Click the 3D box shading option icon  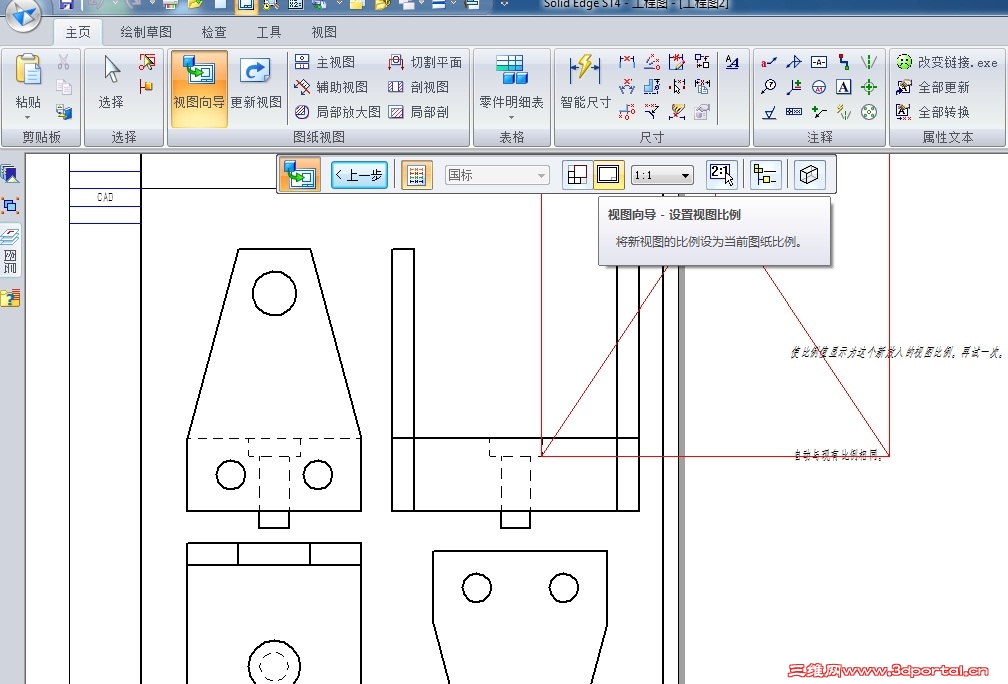809,175
